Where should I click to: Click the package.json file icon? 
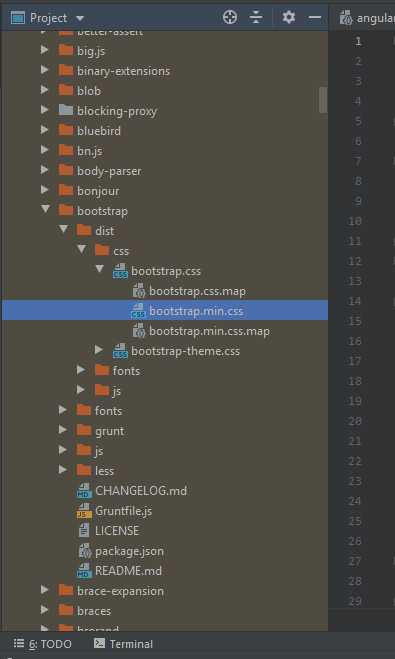point(85,551)
